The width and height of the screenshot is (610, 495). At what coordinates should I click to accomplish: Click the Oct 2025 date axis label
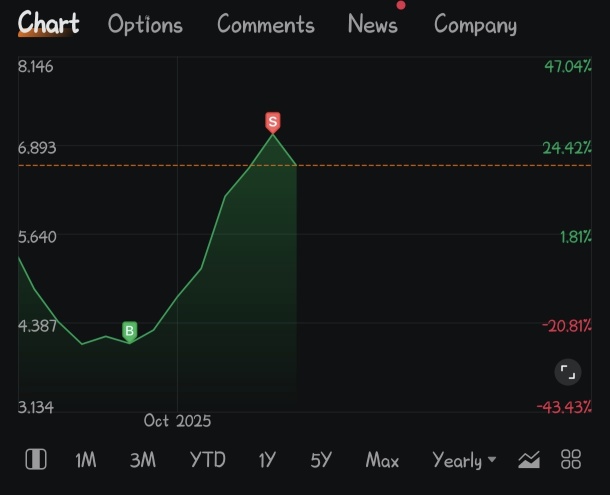177,421
